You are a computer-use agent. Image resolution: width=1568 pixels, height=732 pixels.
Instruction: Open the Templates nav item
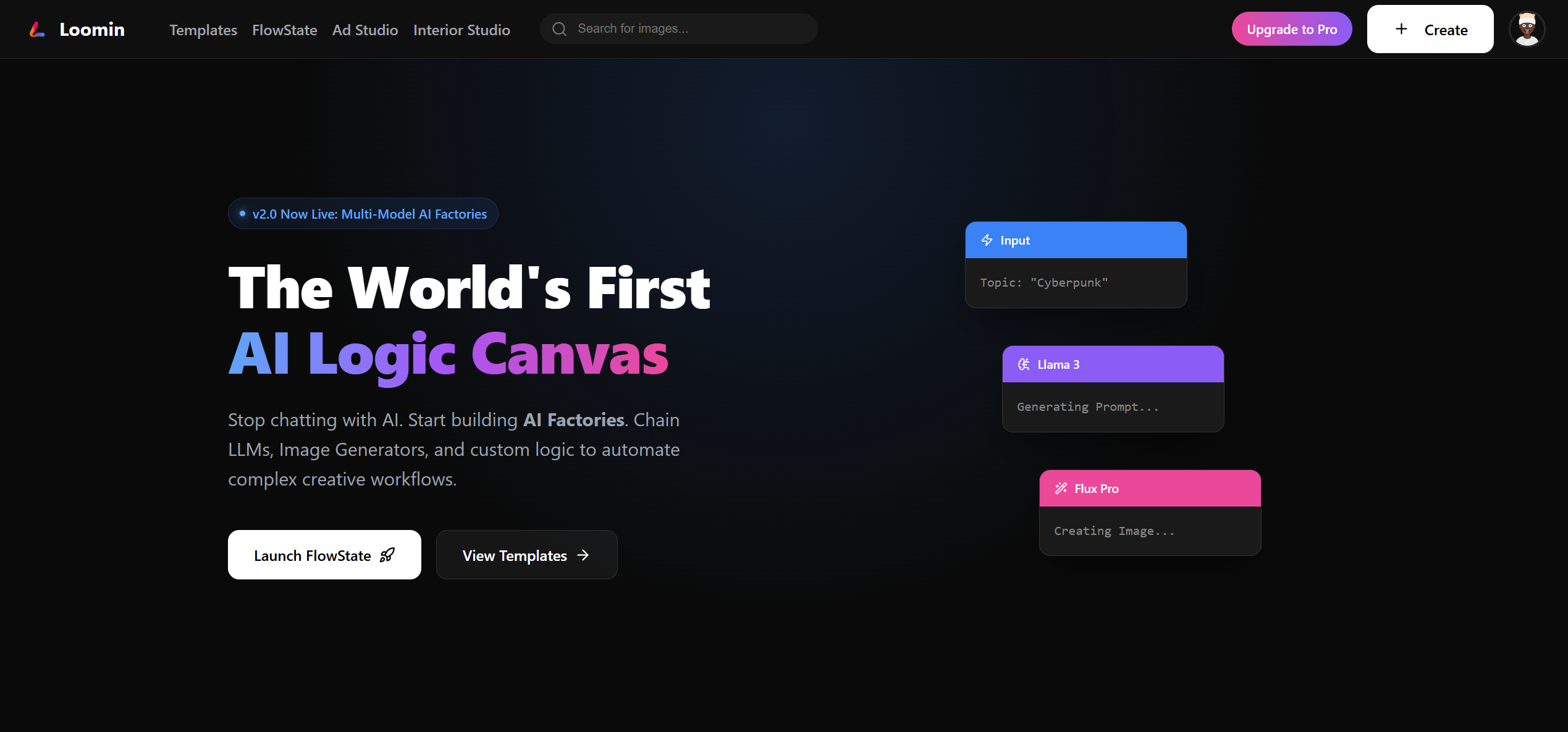point(203,30)
